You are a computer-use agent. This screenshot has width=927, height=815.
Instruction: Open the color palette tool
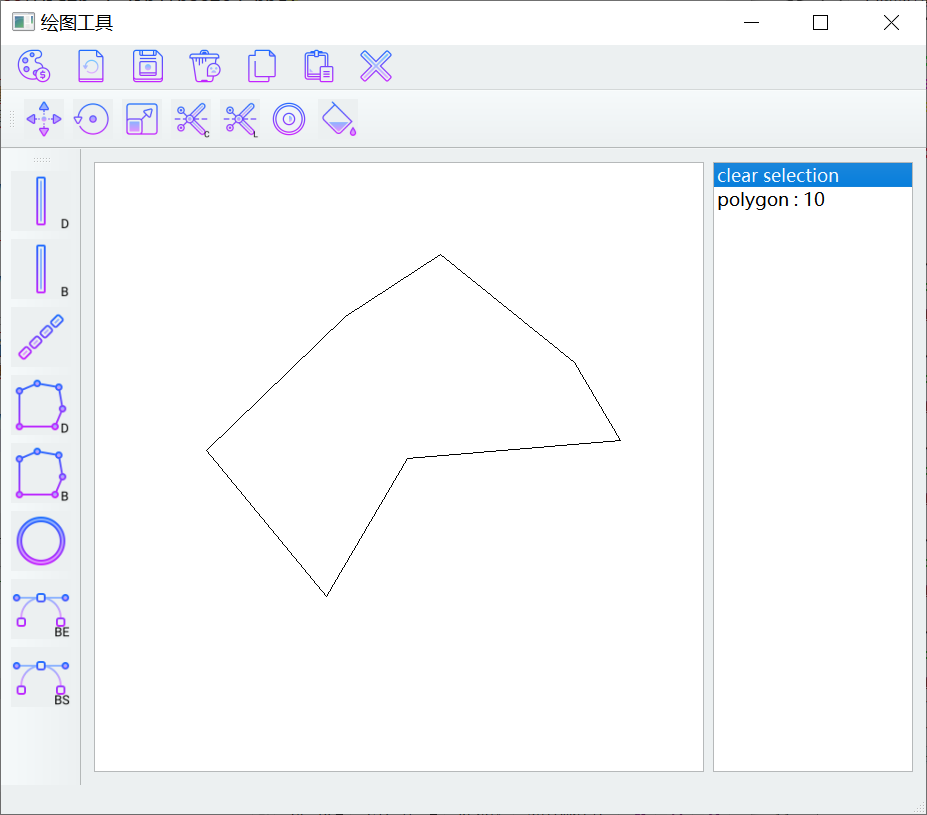(x=34, y=66)
